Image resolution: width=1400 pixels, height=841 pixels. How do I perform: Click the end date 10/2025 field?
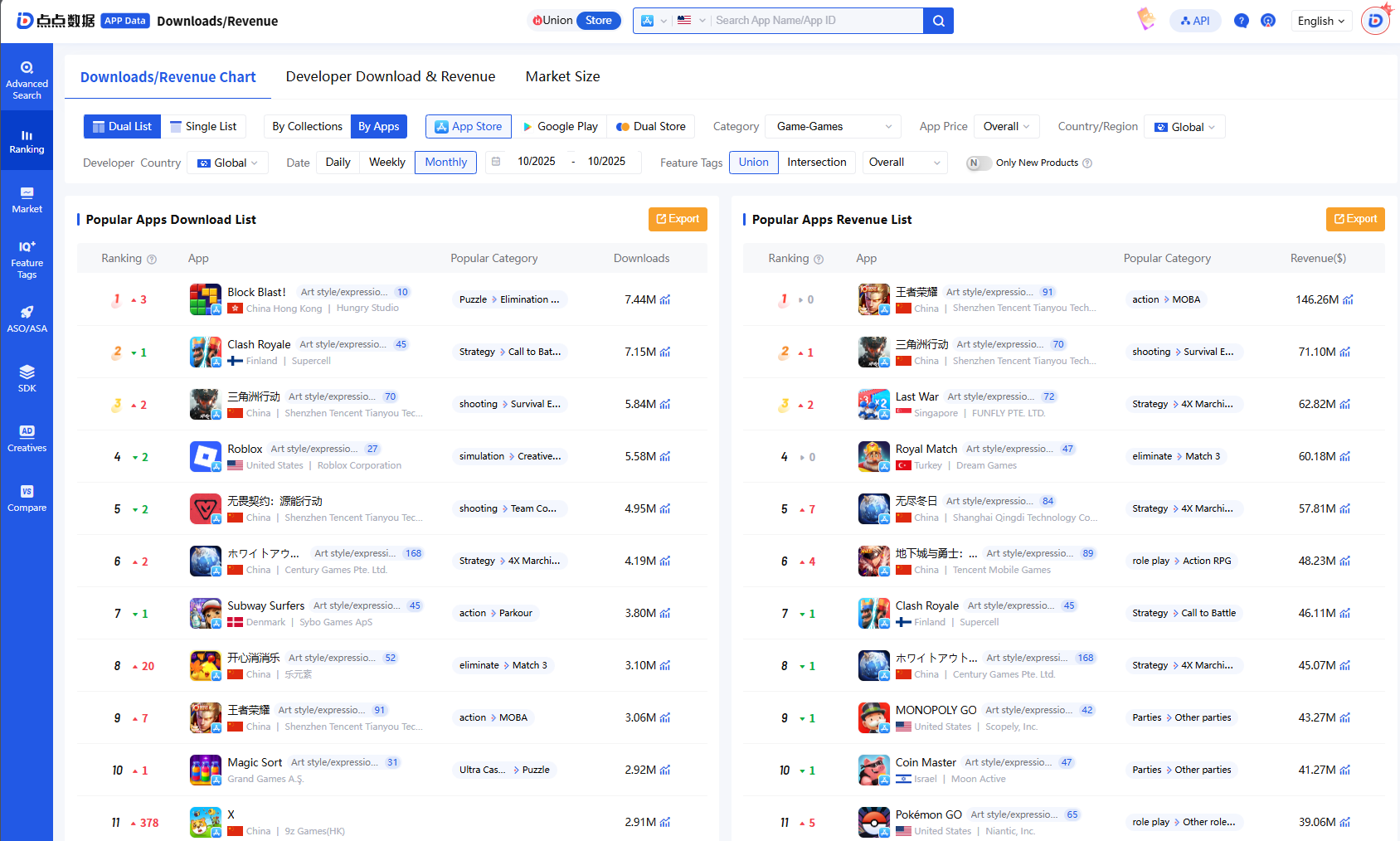click(x=606, y=162)
